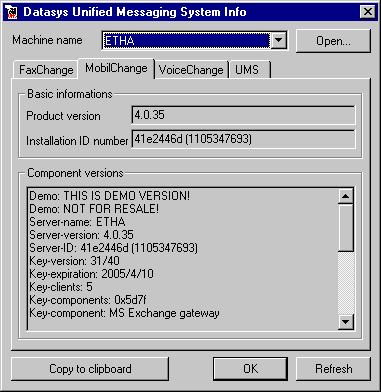Select line 'Server-name: ETHA'
Image resolution: width=381 pixels, height=392 pixels.
tap(77, 222)
